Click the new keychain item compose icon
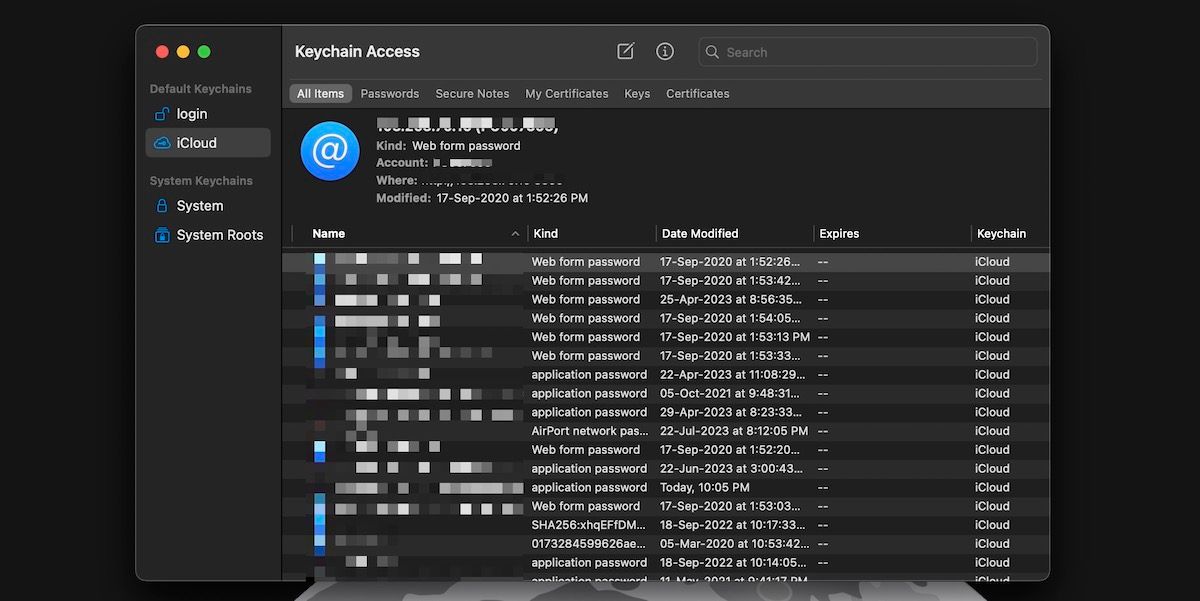This screenshot has height=601, width=1200. pyautogui.click(x=624, y=50)
